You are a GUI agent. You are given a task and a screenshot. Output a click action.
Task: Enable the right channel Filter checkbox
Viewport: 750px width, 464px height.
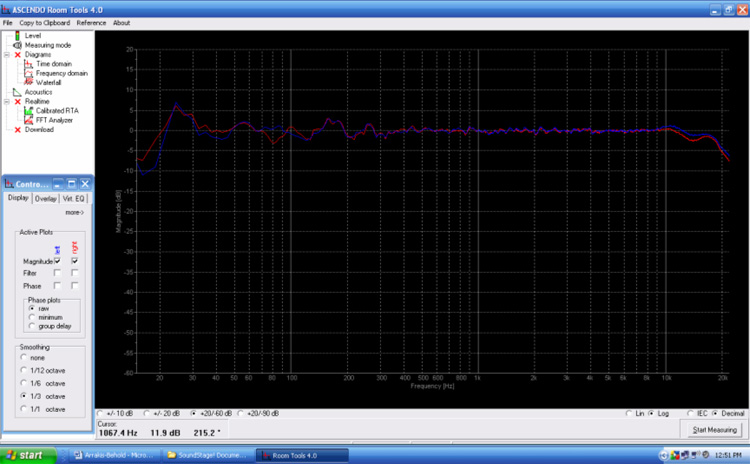74,273
